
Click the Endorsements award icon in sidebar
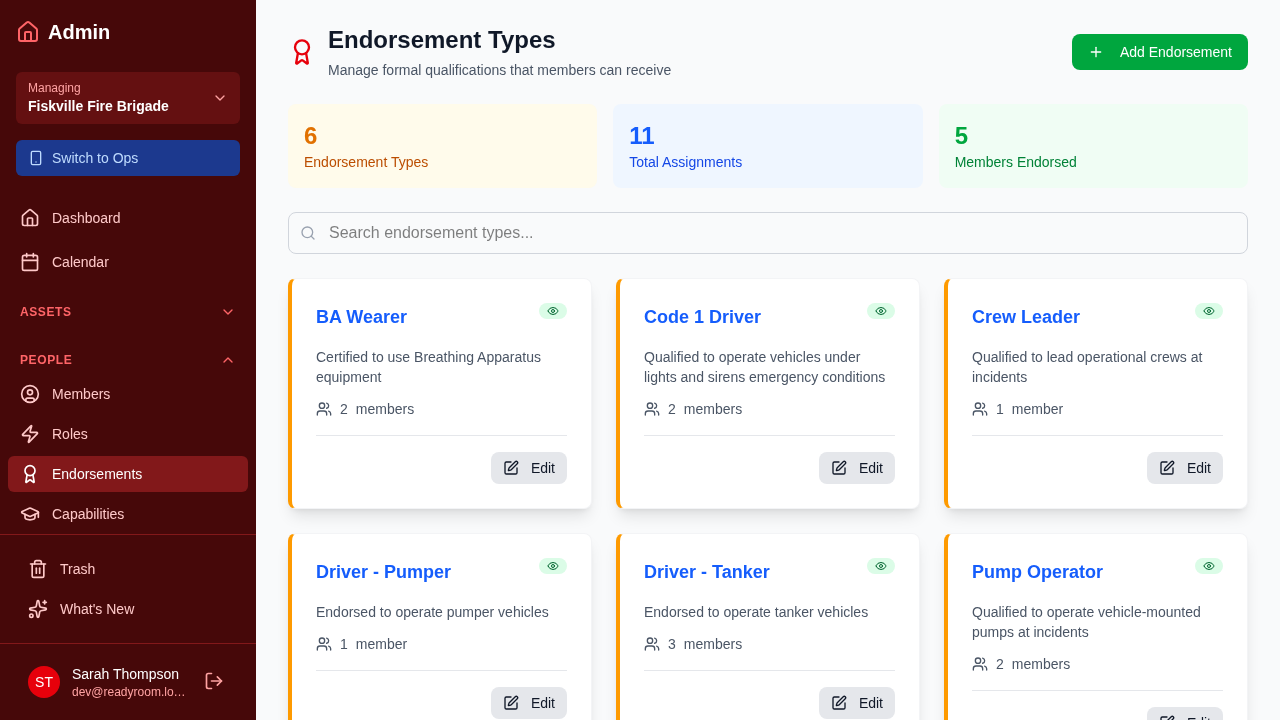[x=30, y=474]
